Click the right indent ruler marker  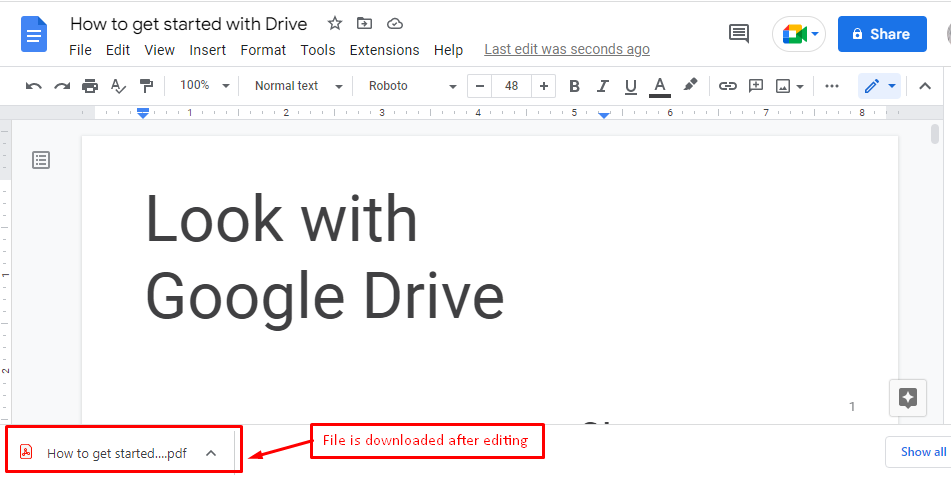coord(604,115)
